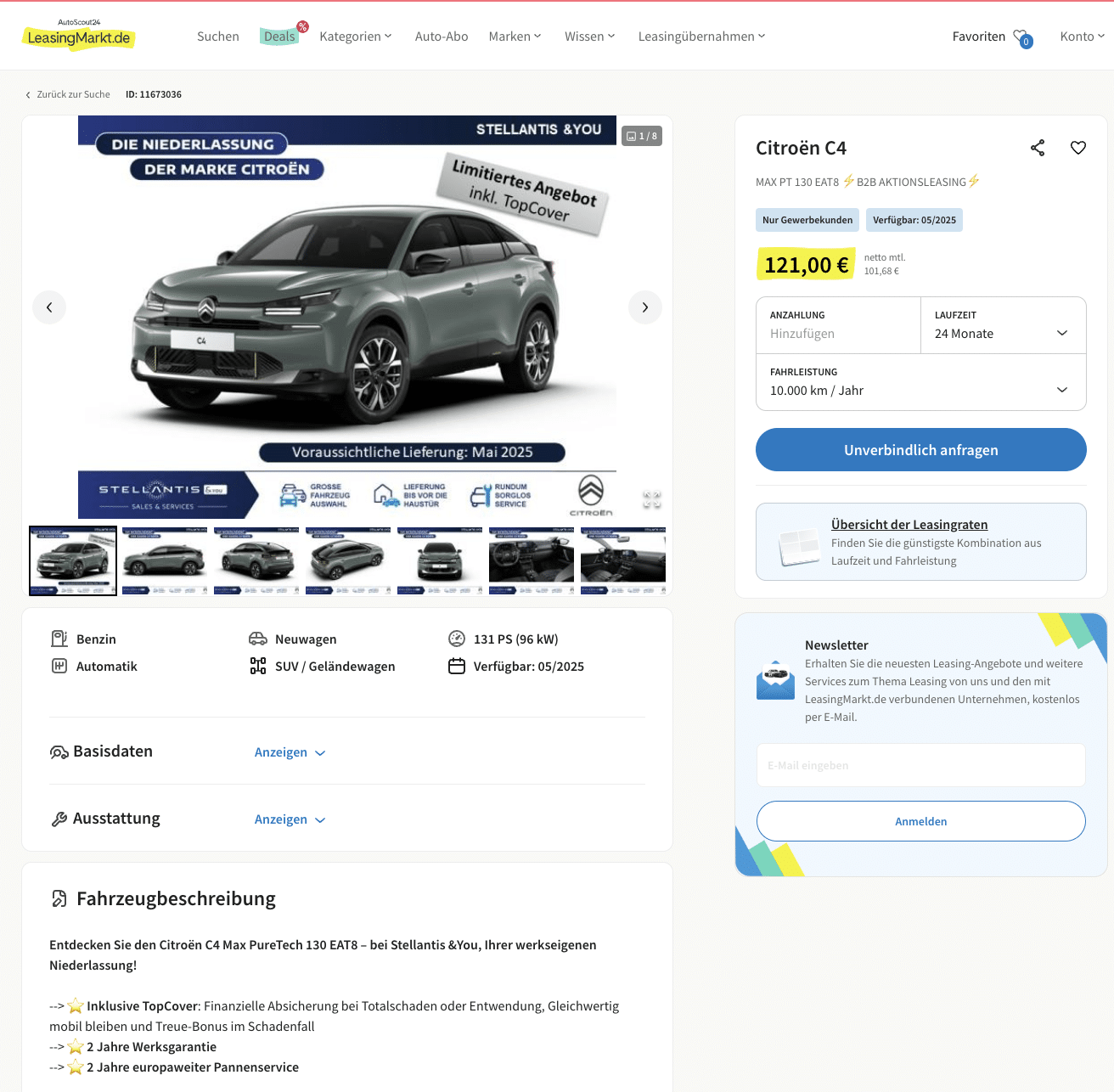Image resolution: width=1114 pixels, height=1092 pixels.
Task: Click the Benzin fuel pump icon
Action: (x=59, y=639)
